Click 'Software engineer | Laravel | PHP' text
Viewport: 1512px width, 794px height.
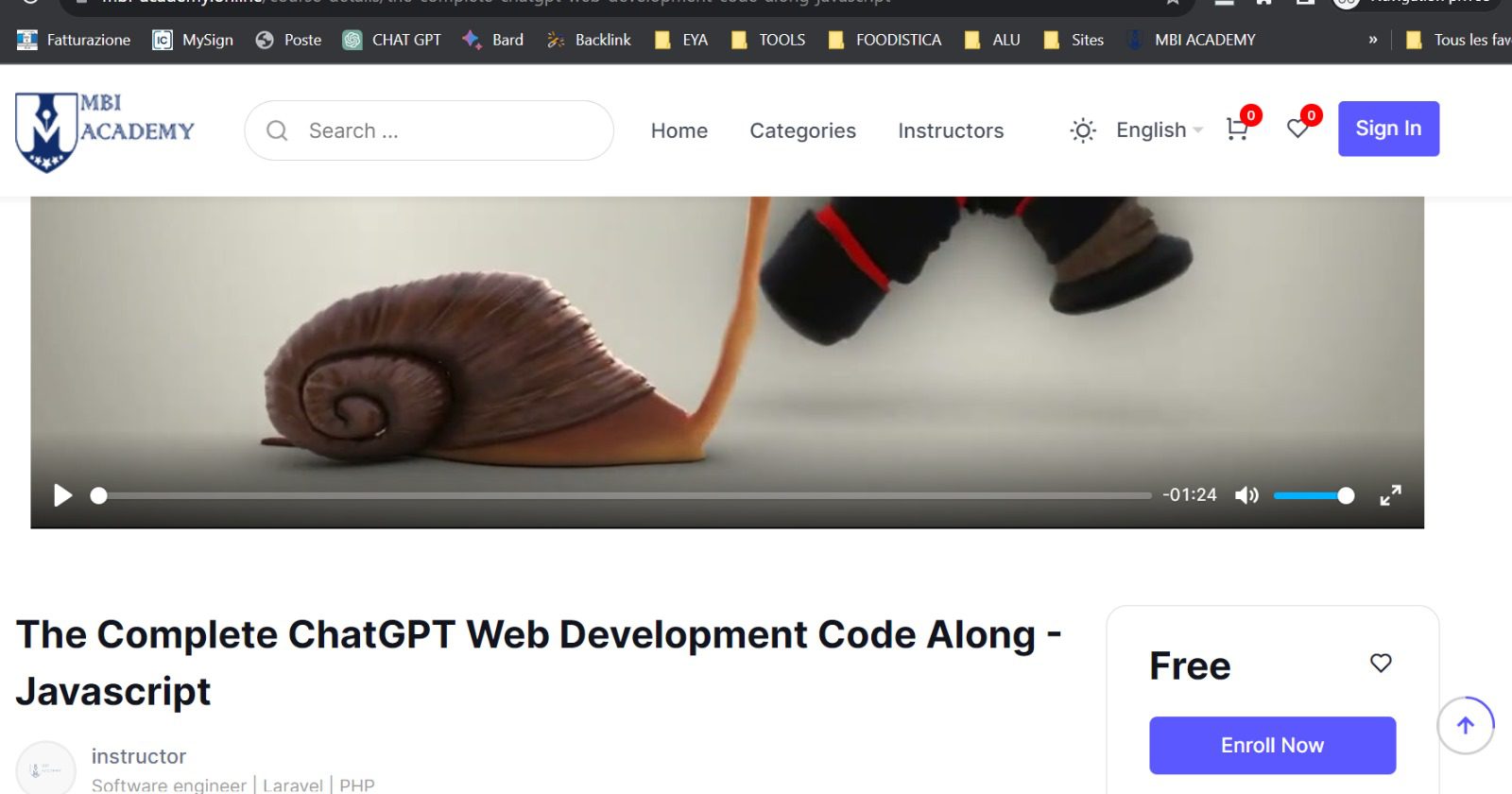pos(232,785)
